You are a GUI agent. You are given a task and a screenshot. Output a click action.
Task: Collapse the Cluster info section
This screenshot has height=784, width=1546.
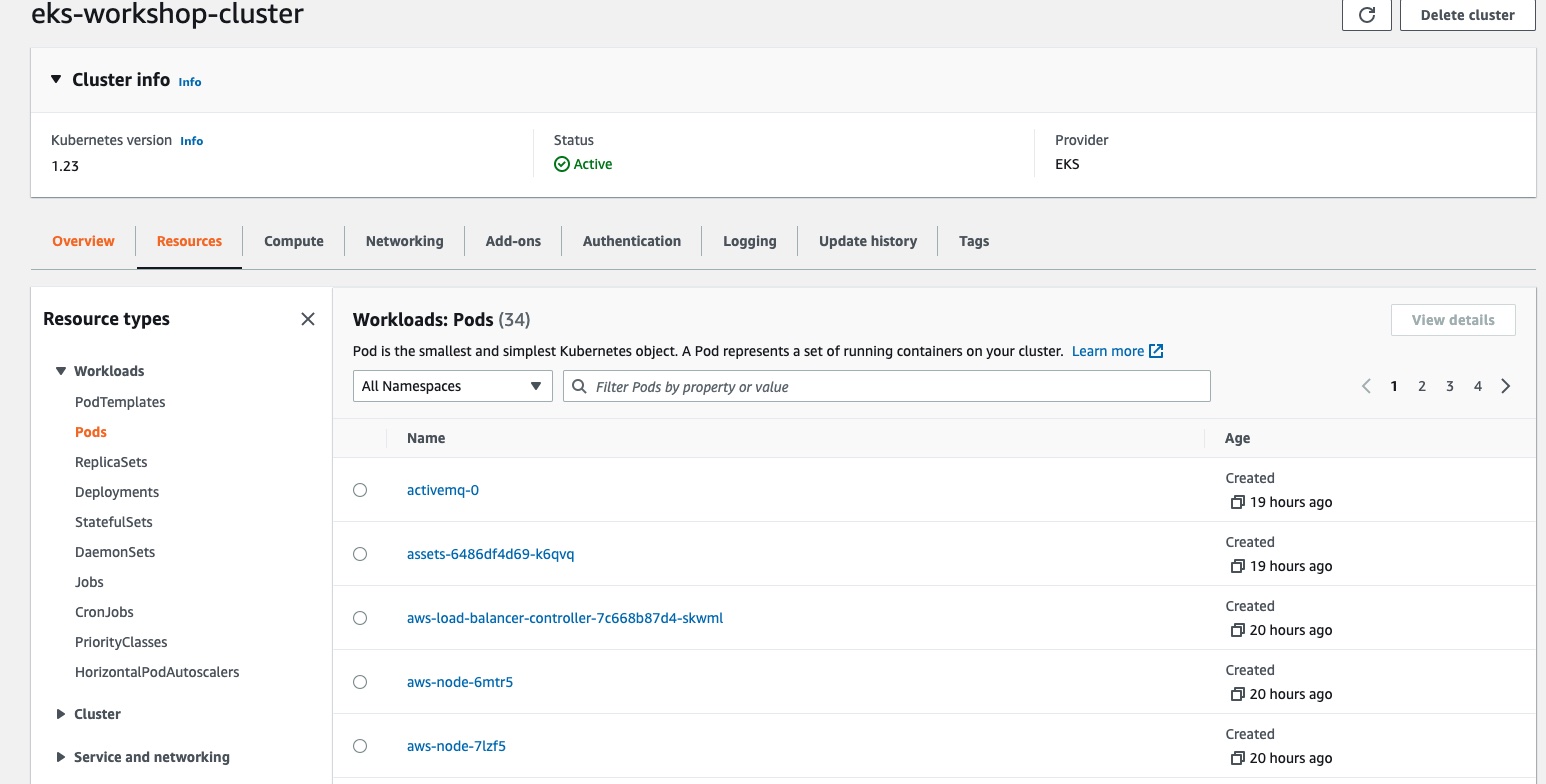pyautogui.click(x=56, y=80)
